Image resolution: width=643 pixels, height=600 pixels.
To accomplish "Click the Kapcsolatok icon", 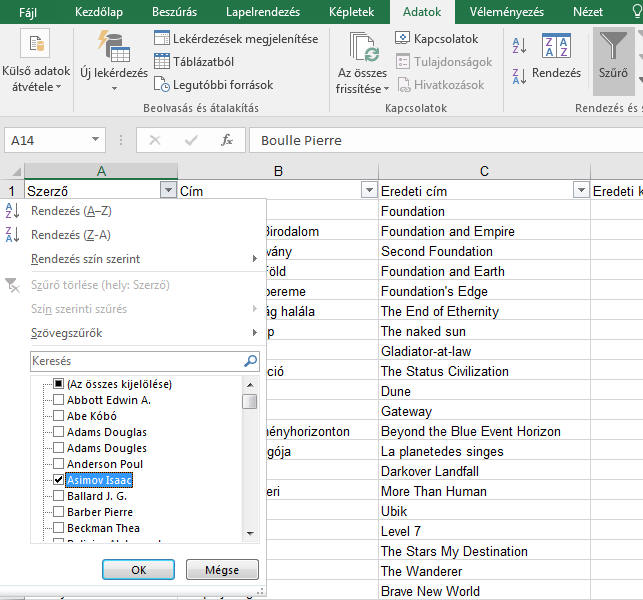I will (403, 39).
